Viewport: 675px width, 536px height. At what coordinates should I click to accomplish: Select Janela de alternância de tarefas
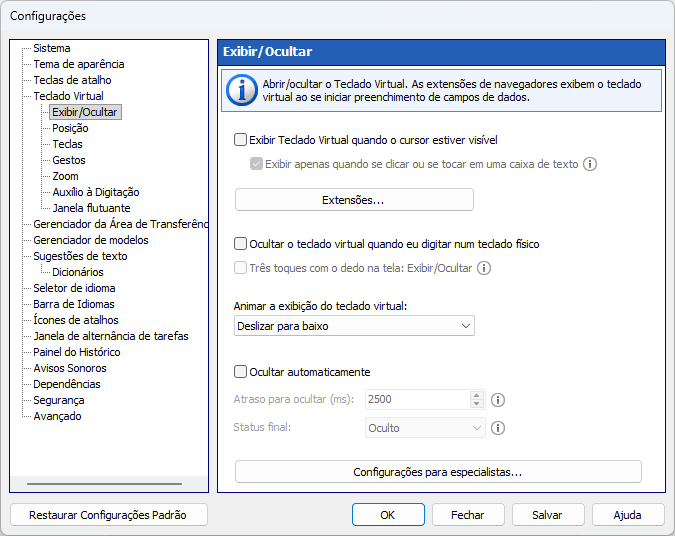point(111,336)
